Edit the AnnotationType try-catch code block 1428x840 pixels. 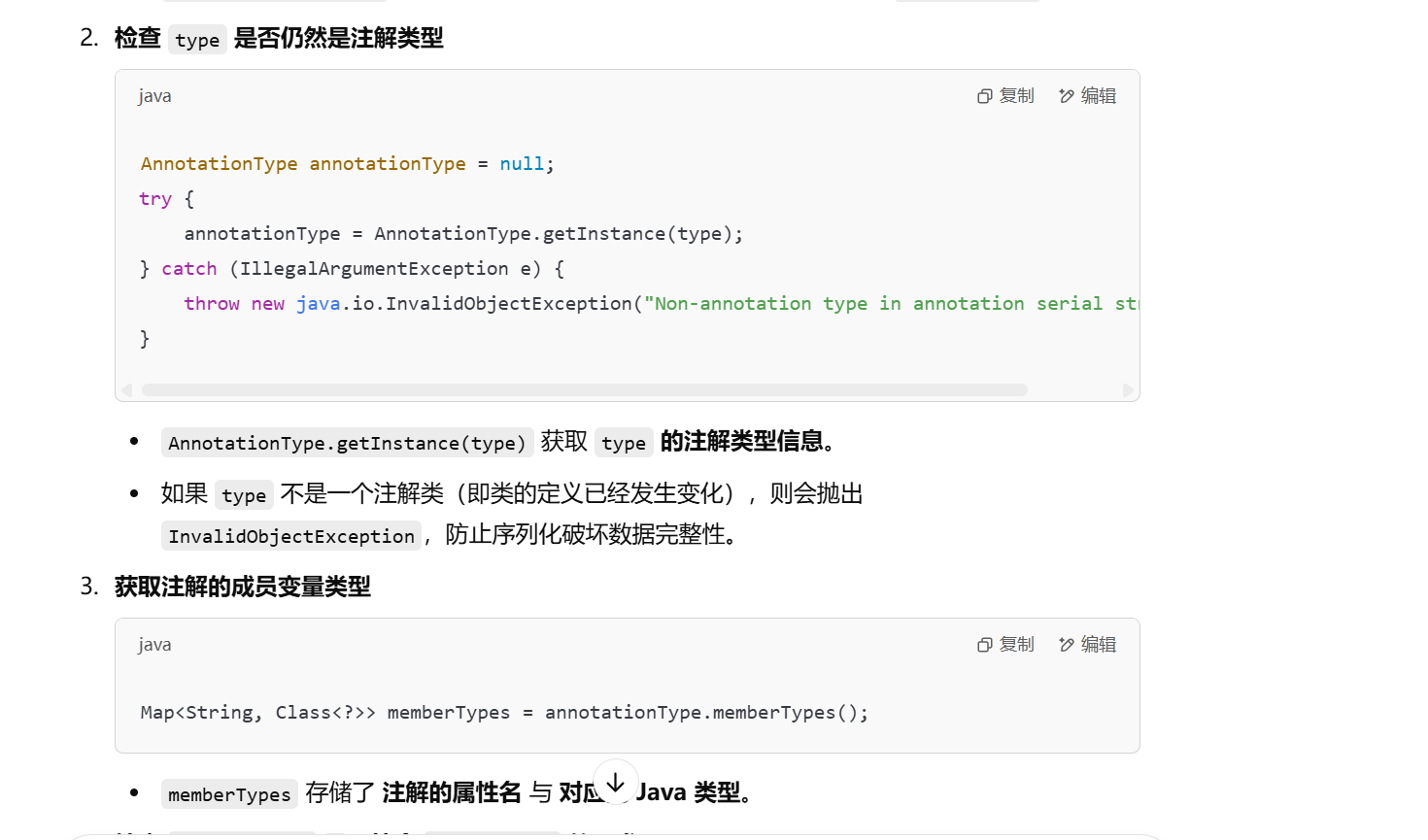[x=1087, y=95]
